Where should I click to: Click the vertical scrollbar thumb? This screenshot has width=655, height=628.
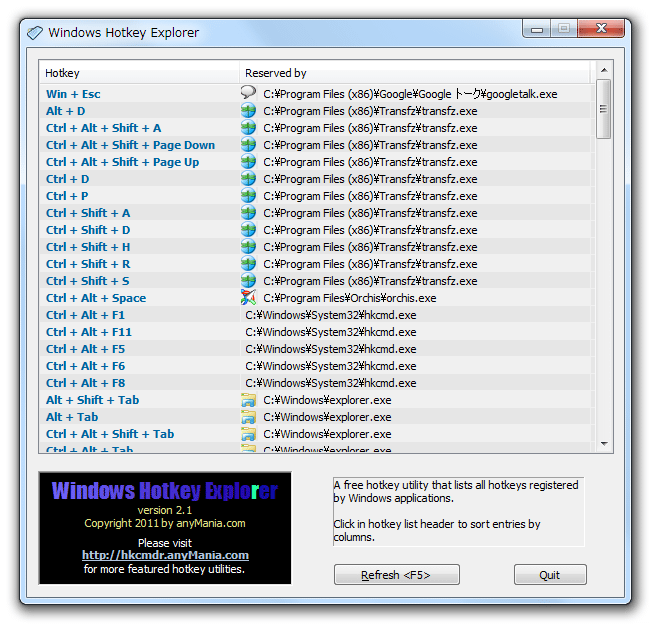[604, 109]
